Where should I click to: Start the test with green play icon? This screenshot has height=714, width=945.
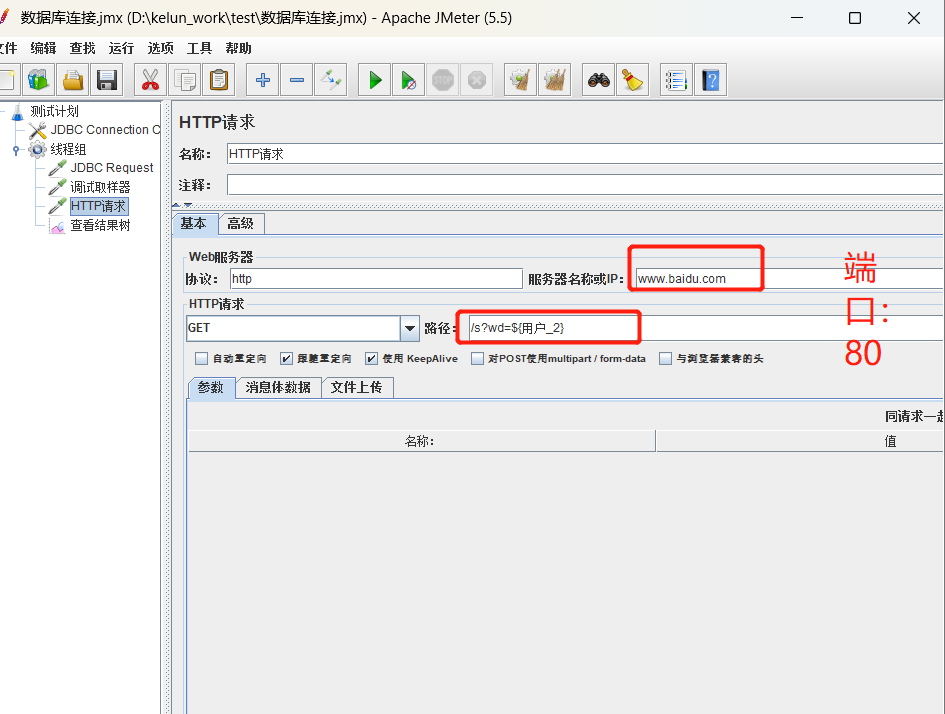(375, 80)
